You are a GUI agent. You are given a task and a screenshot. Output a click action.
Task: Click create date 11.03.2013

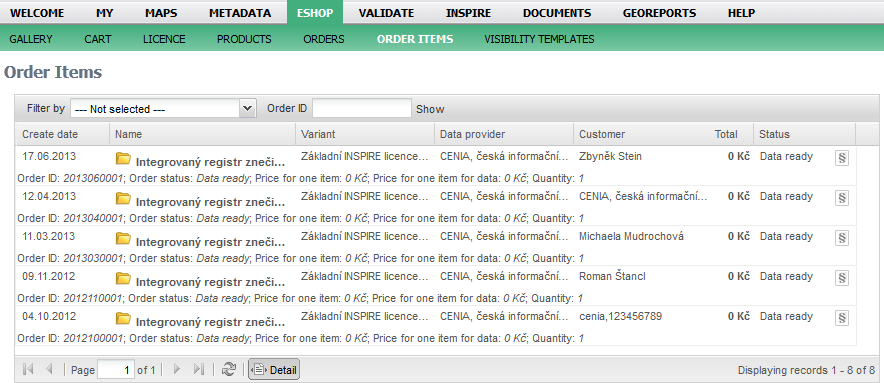49,236
